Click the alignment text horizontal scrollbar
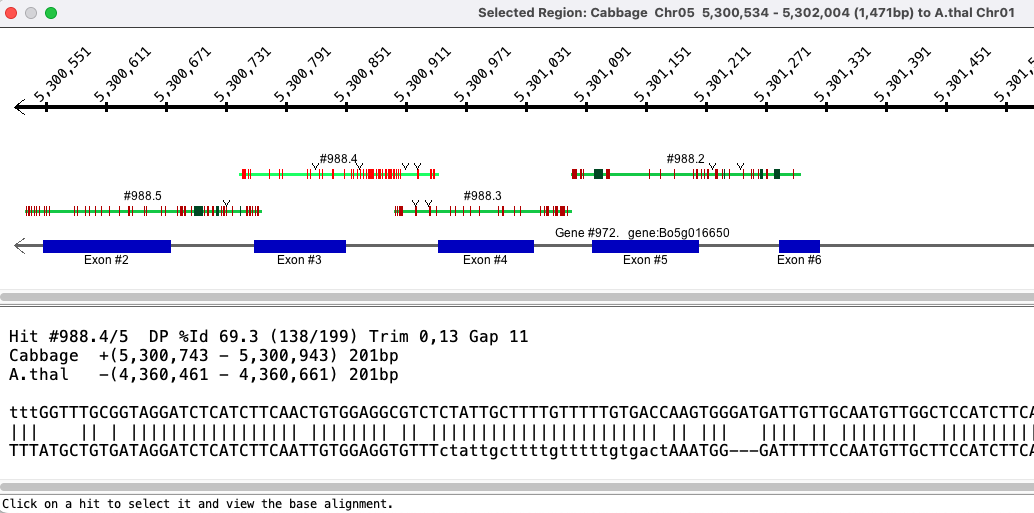 pos(517,487)
